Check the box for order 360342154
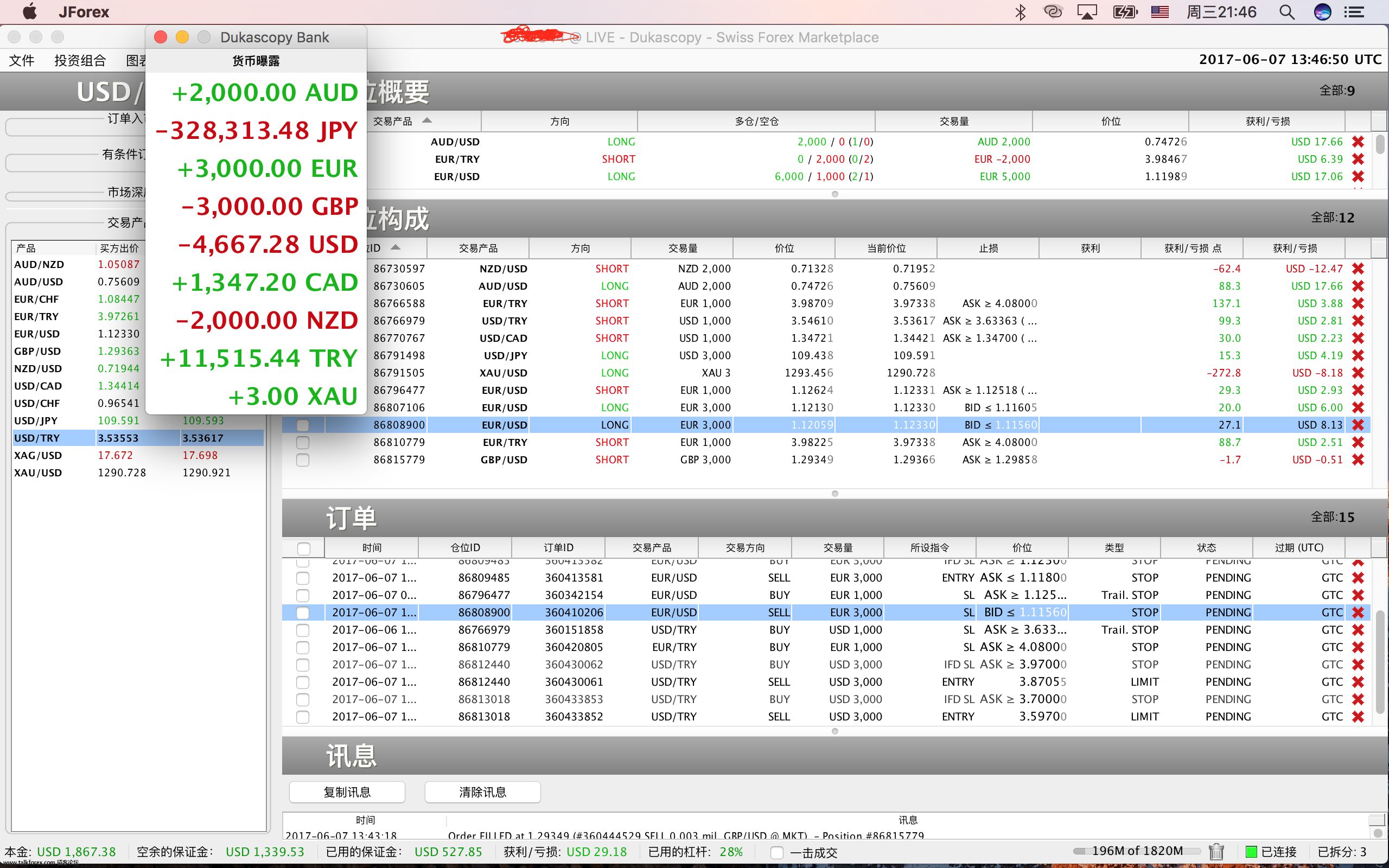 [302, 595]
